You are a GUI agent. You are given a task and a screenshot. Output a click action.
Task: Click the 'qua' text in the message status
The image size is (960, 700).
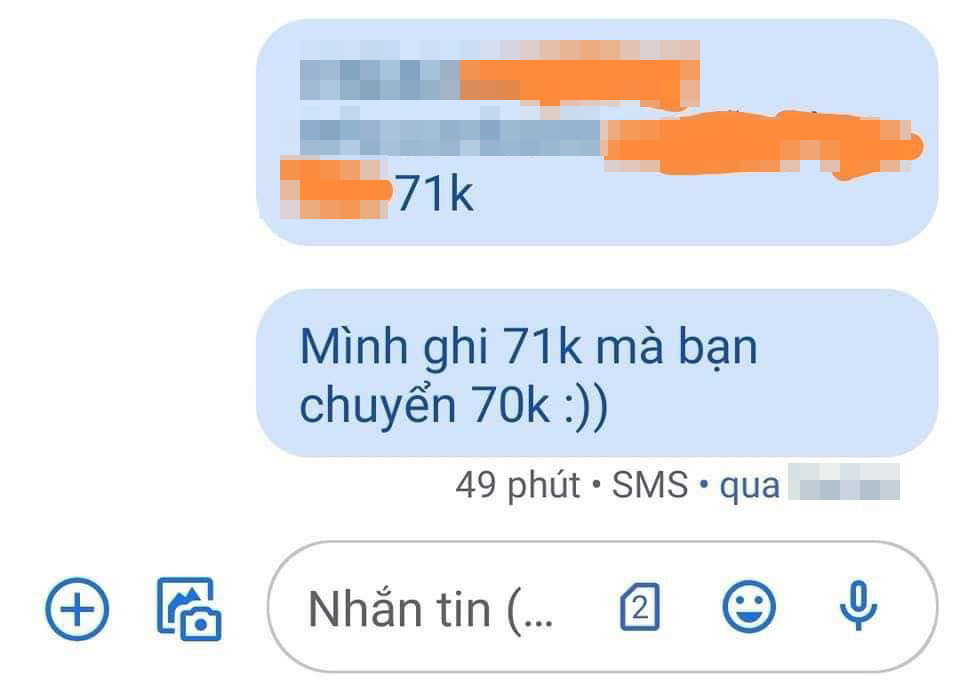[x=749, y=488]
